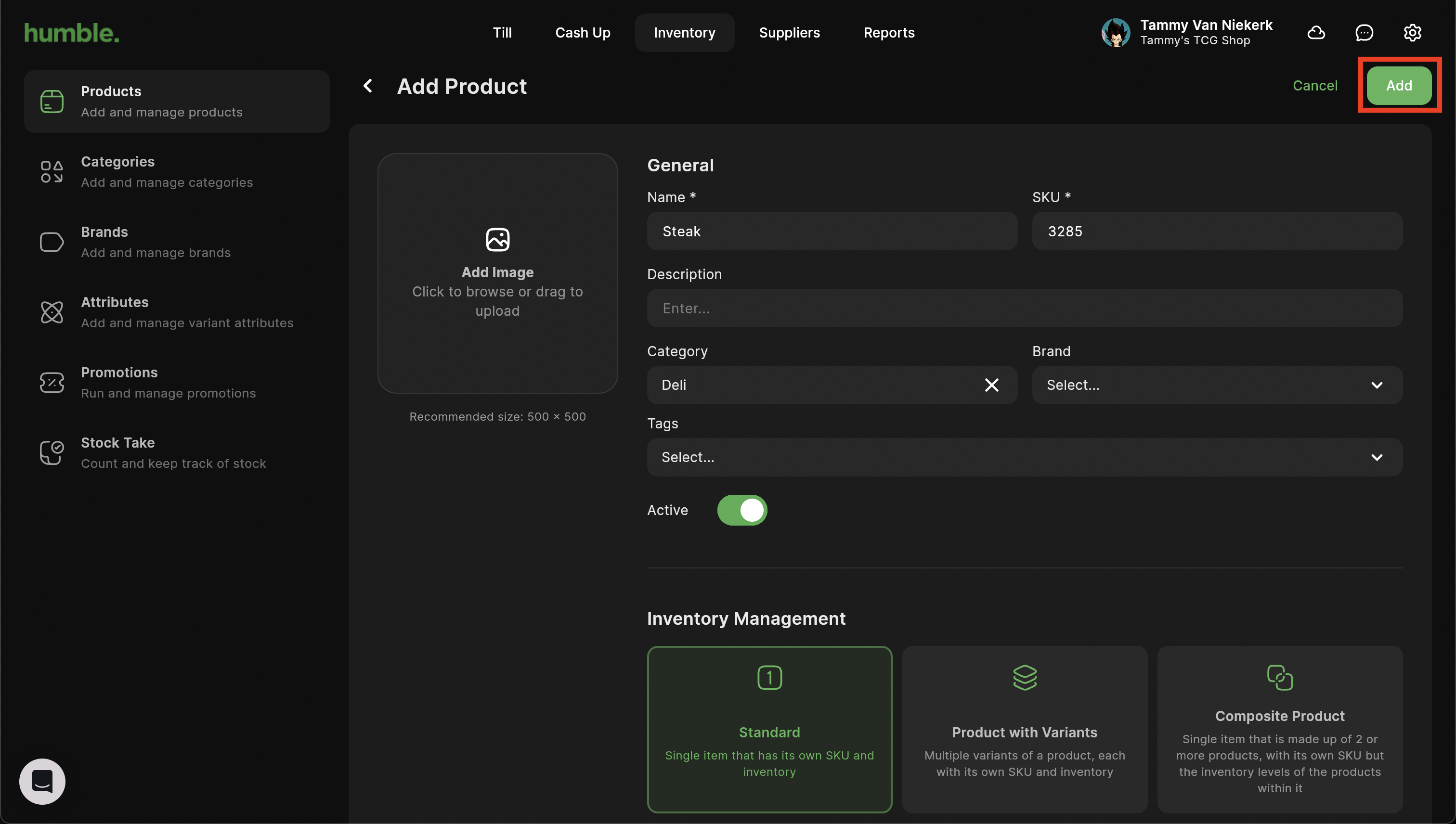Expand the Brand dropdown
The height and width of the screenshot is (824, 1456).
point(1217,385)
